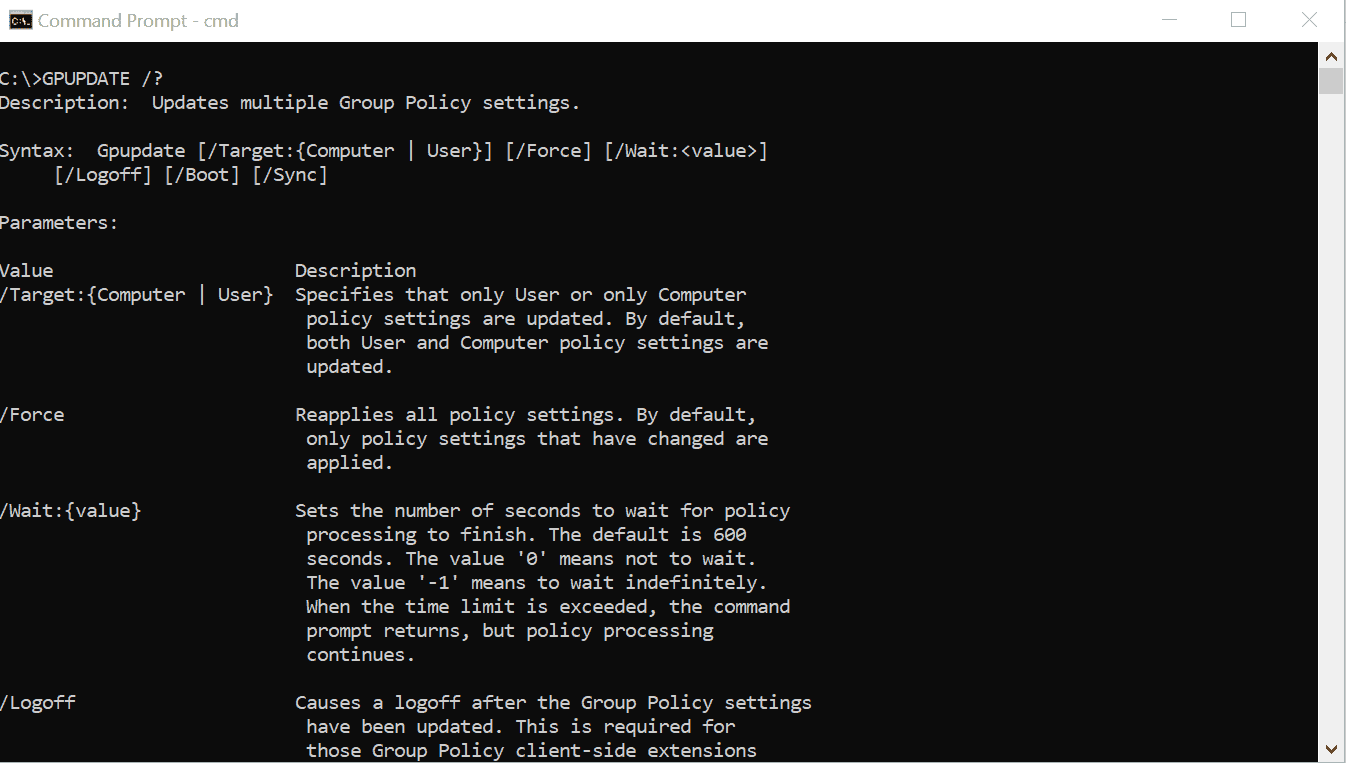Screen dimensions: 1346x763
Task: Click the 'Value' column header
Action: click(27, 271)
